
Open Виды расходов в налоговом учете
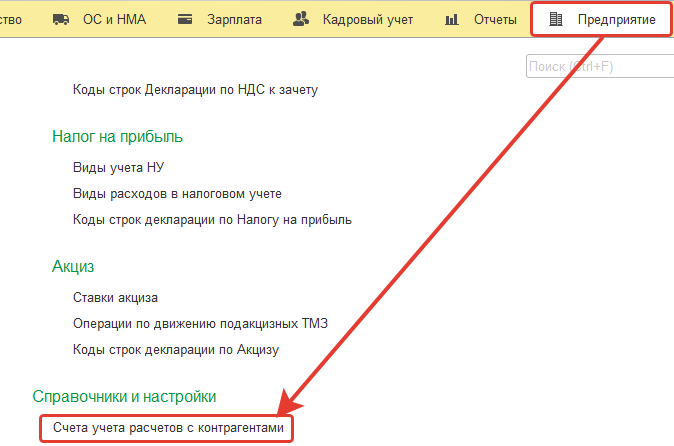pos(177,193)
